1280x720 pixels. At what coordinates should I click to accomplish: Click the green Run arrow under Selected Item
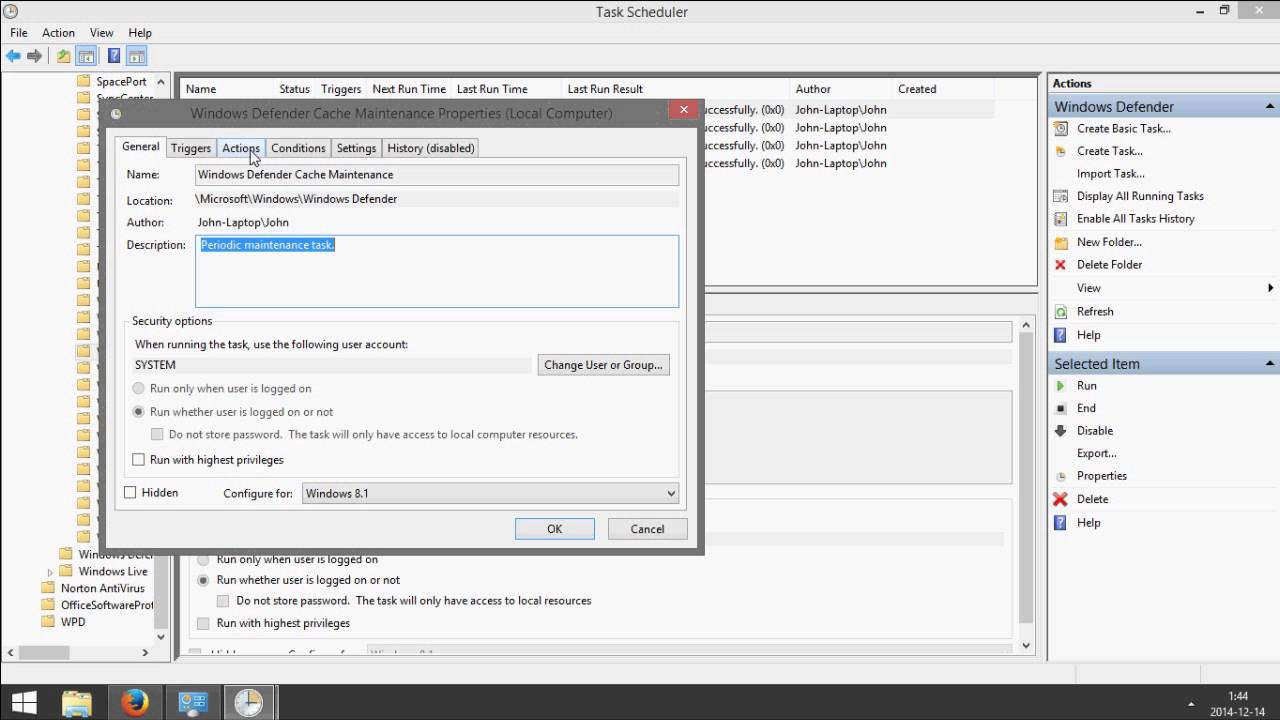point(1061,386)
